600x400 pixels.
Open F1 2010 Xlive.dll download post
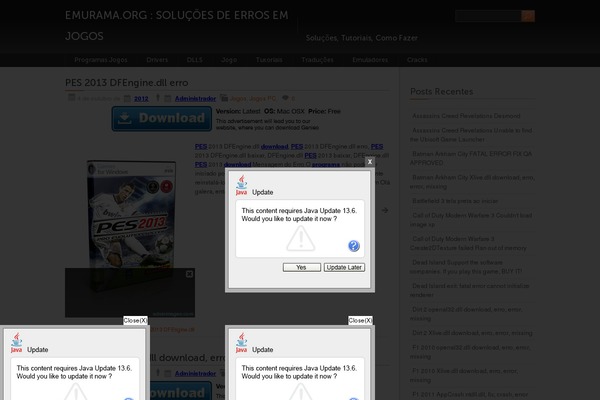464,375
